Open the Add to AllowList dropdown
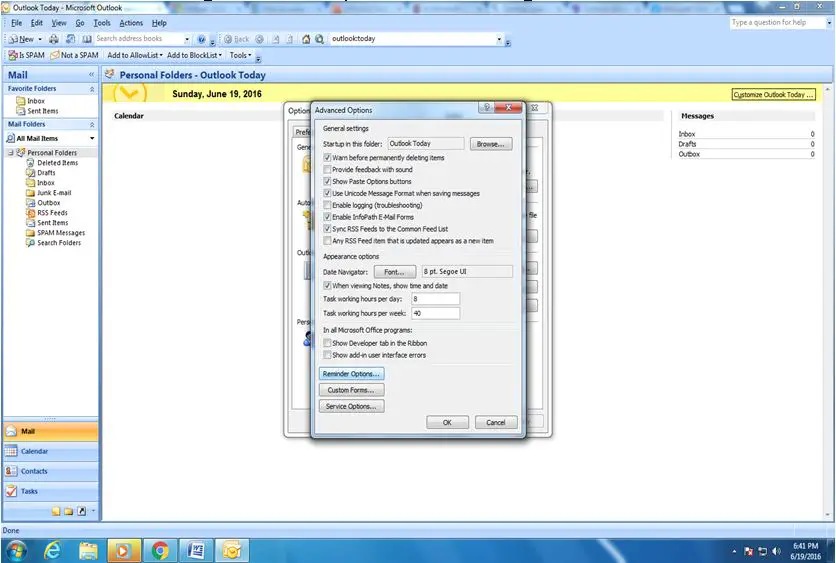The width and height of the screenshot is (836, 563). 135,55
